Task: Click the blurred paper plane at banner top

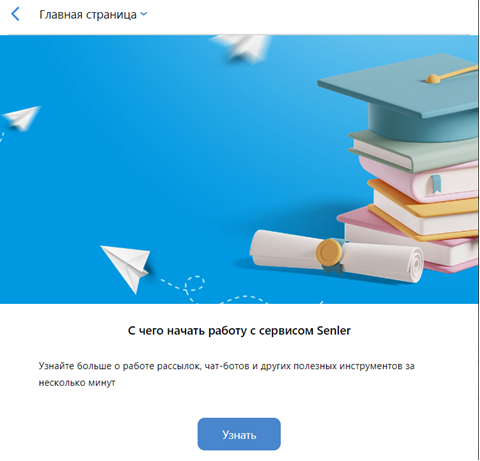Action: pyautogui.click(x=241, y=47)
